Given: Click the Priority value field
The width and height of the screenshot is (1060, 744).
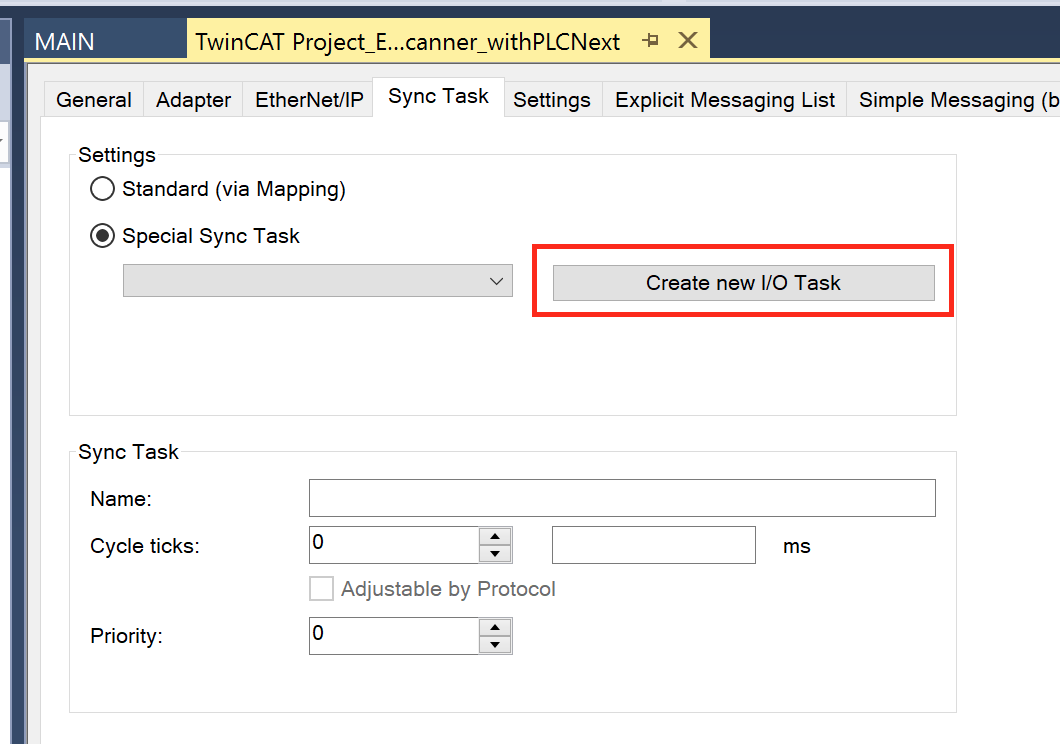Looking at the screenshot, I should pos(394,636).
